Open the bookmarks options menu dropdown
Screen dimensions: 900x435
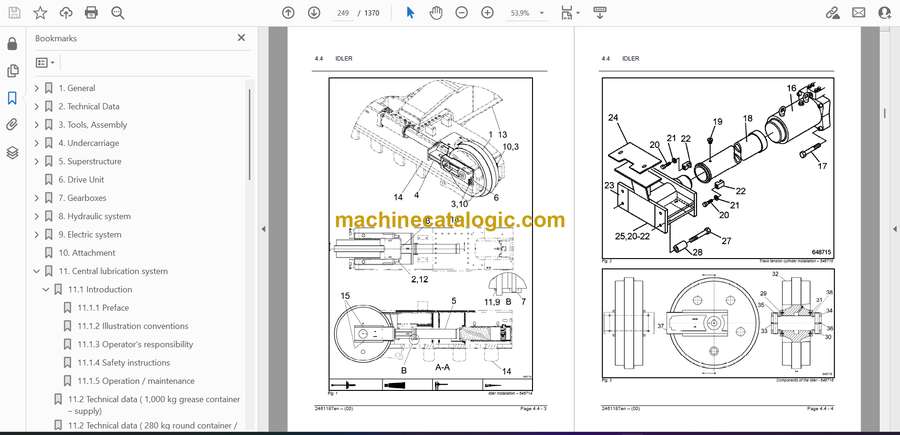click(46, 62)
